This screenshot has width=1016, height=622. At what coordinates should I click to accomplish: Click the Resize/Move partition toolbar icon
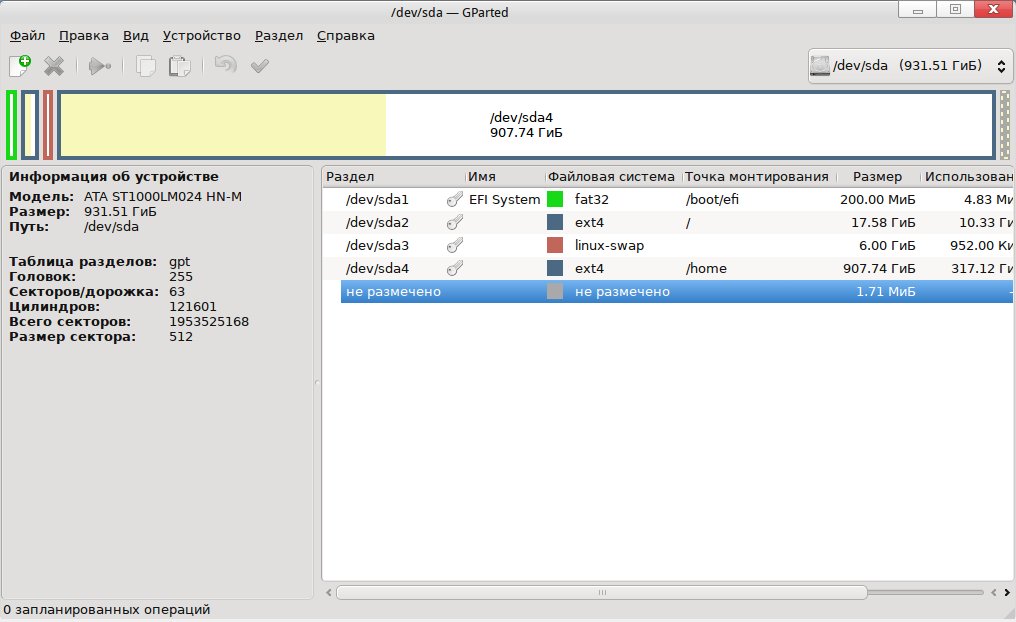click(100, 65)
